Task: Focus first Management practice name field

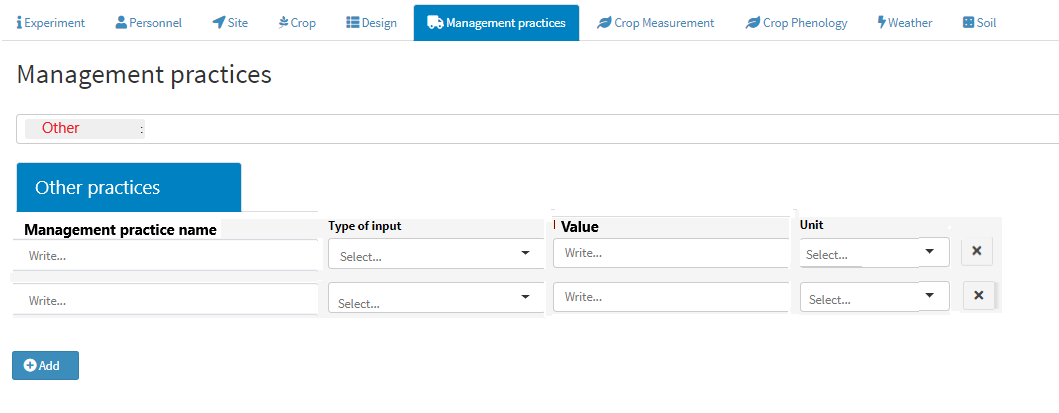Action: click(165, 255)
